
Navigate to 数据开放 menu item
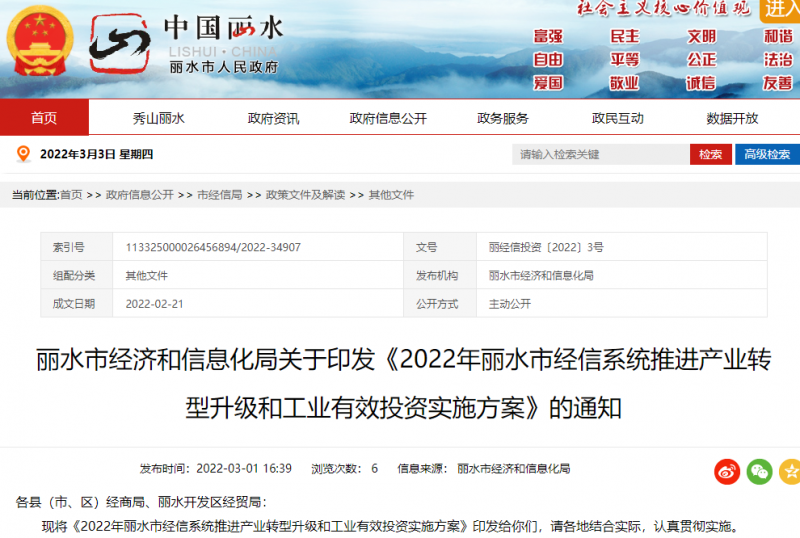point(732,118)
